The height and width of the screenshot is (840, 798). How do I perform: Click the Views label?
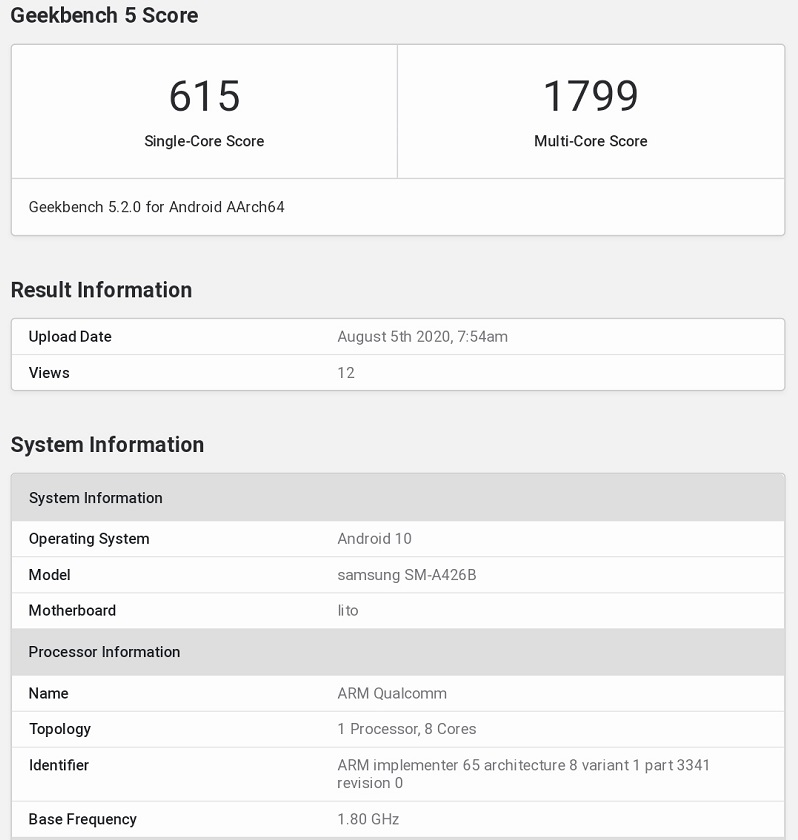[x=49, y=372]
